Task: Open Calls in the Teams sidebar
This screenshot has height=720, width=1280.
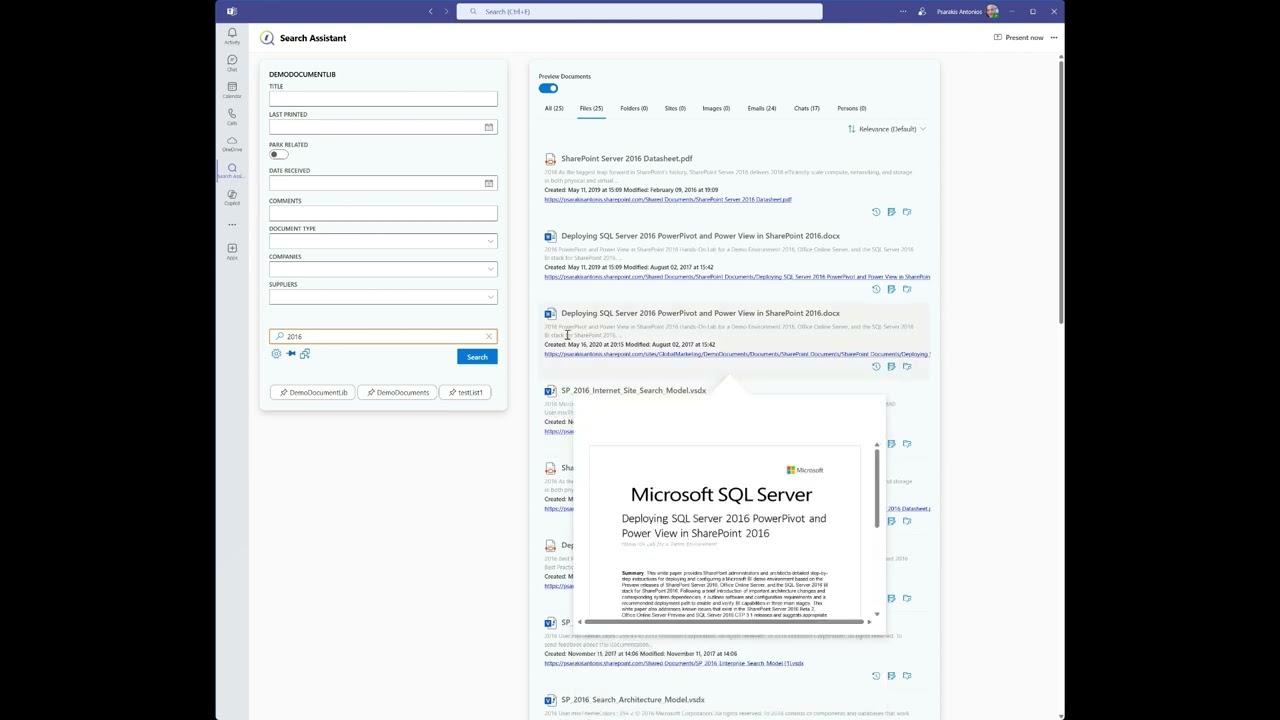Action: [x=232, y=117]
